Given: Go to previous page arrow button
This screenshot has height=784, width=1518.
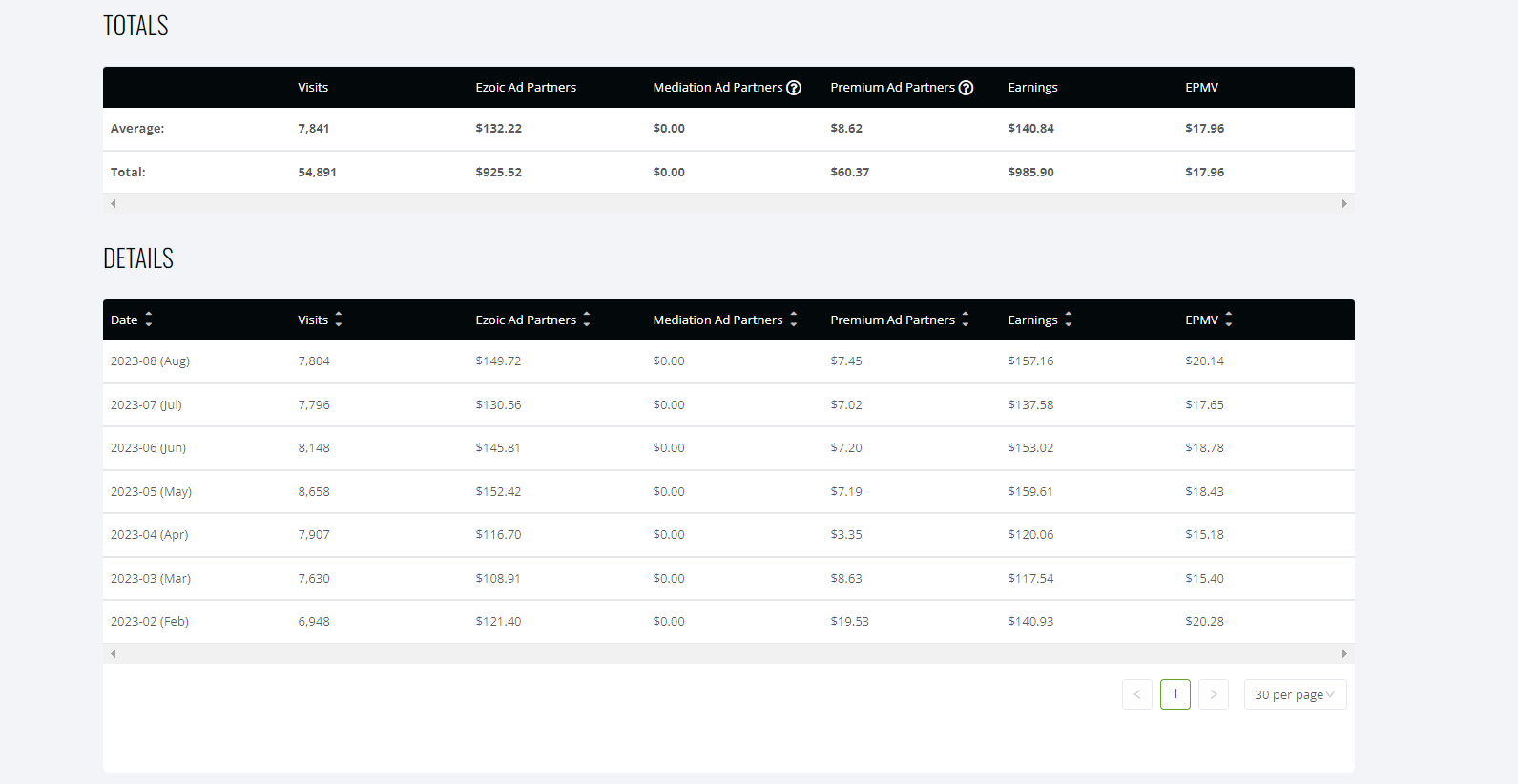Looking at the screenshot, I should tap(1137, 694).
